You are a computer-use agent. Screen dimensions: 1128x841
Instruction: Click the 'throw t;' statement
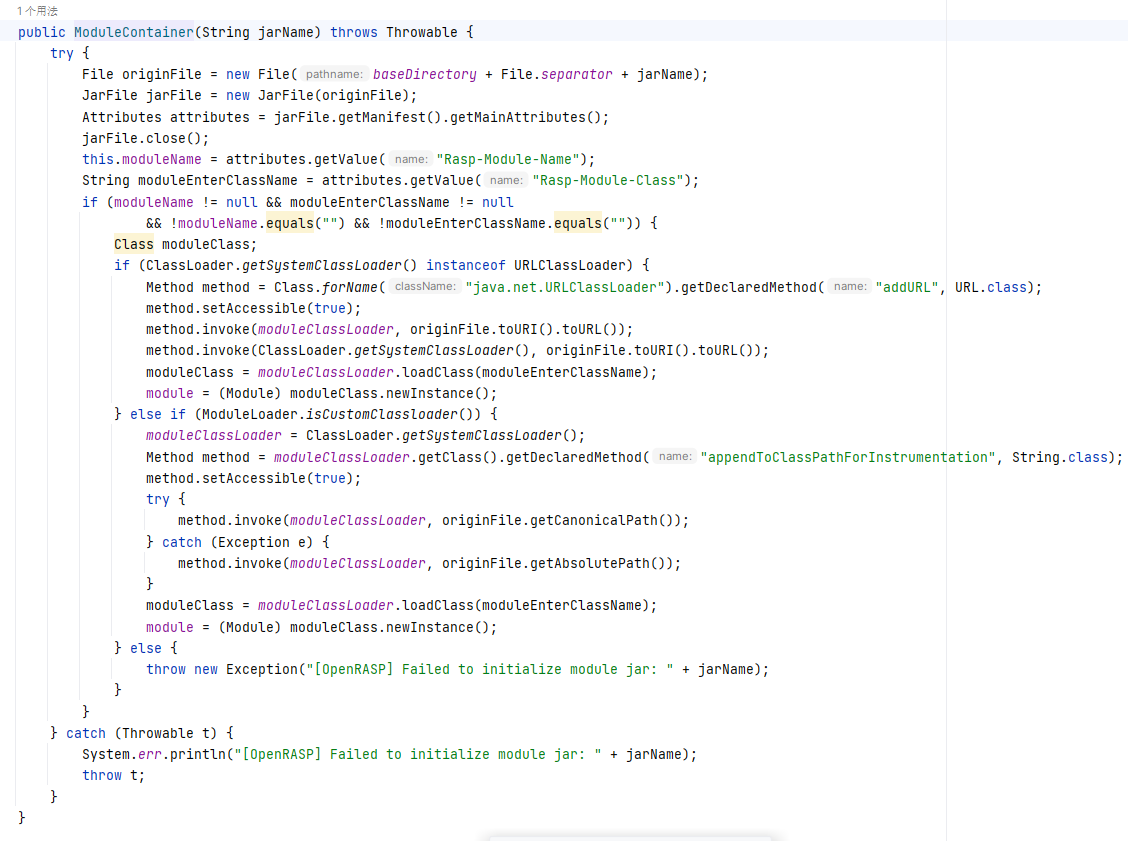click(114, 776)
